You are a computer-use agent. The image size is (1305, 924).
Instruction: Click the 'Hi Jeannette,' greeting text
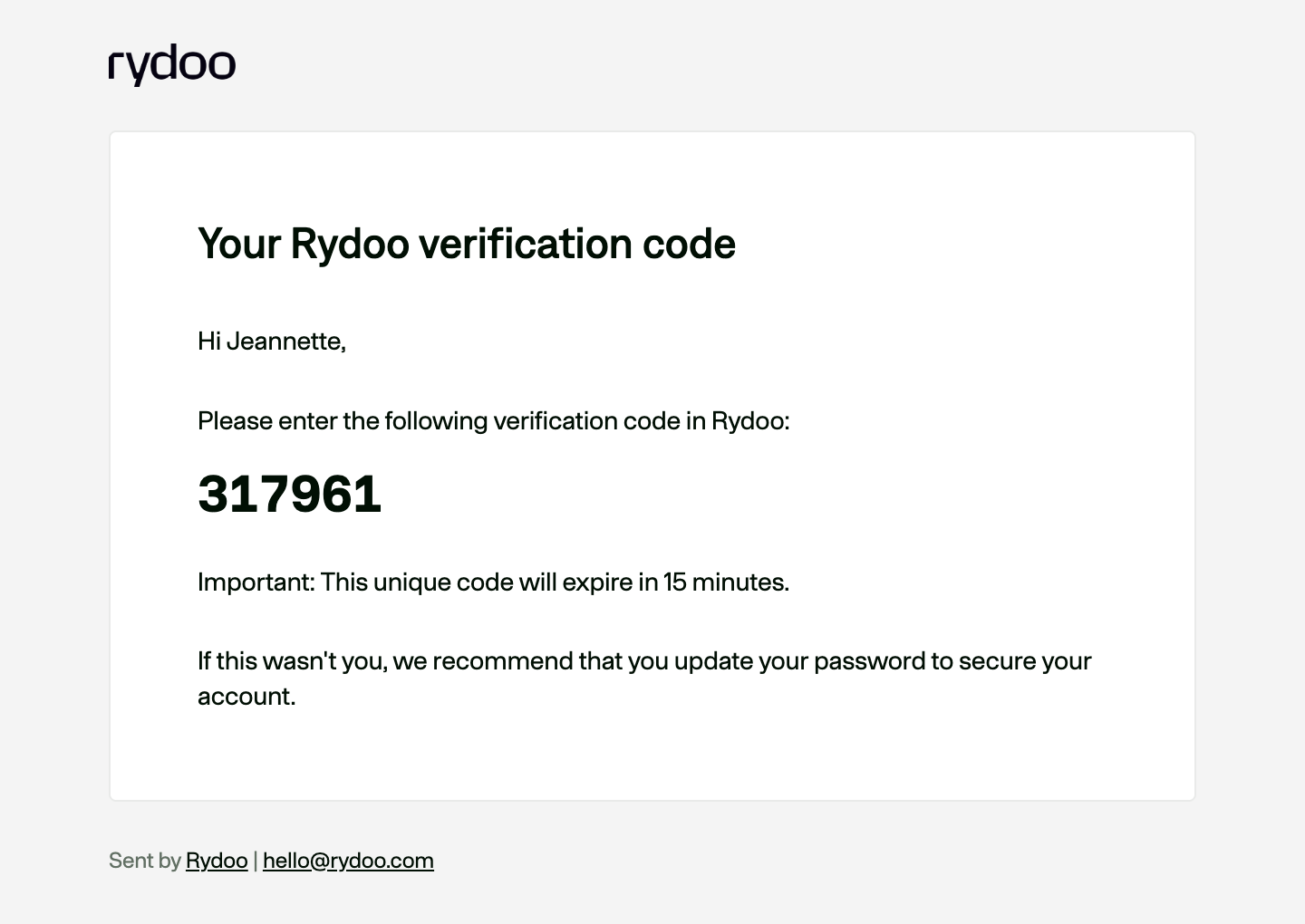tap(272, 342)
